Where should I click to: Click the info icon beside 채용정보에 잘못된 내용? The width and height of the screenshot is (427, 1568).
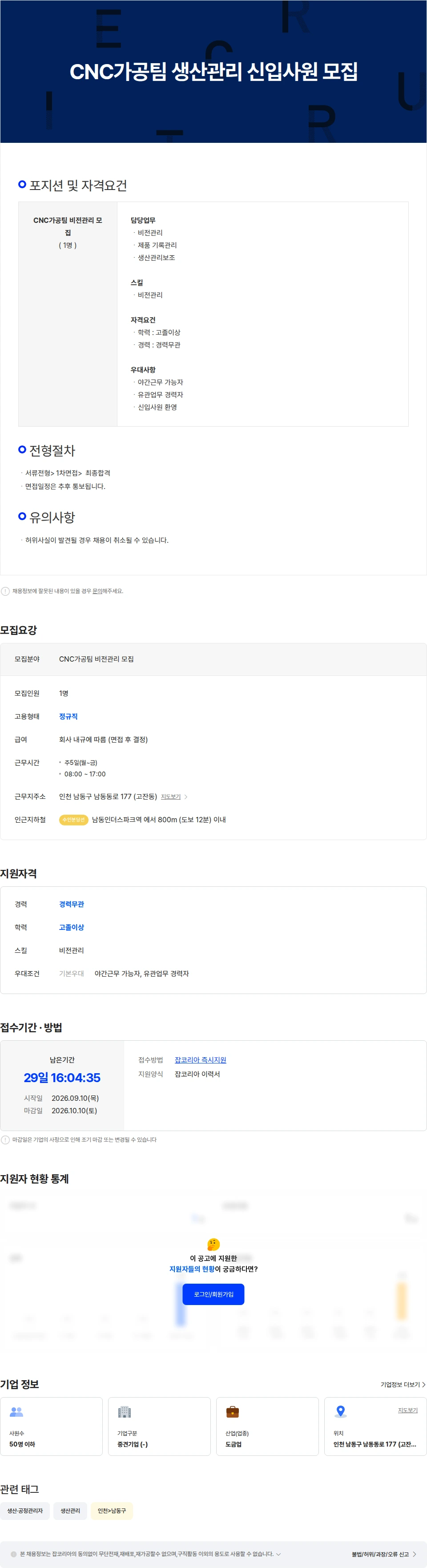point(5,591)
